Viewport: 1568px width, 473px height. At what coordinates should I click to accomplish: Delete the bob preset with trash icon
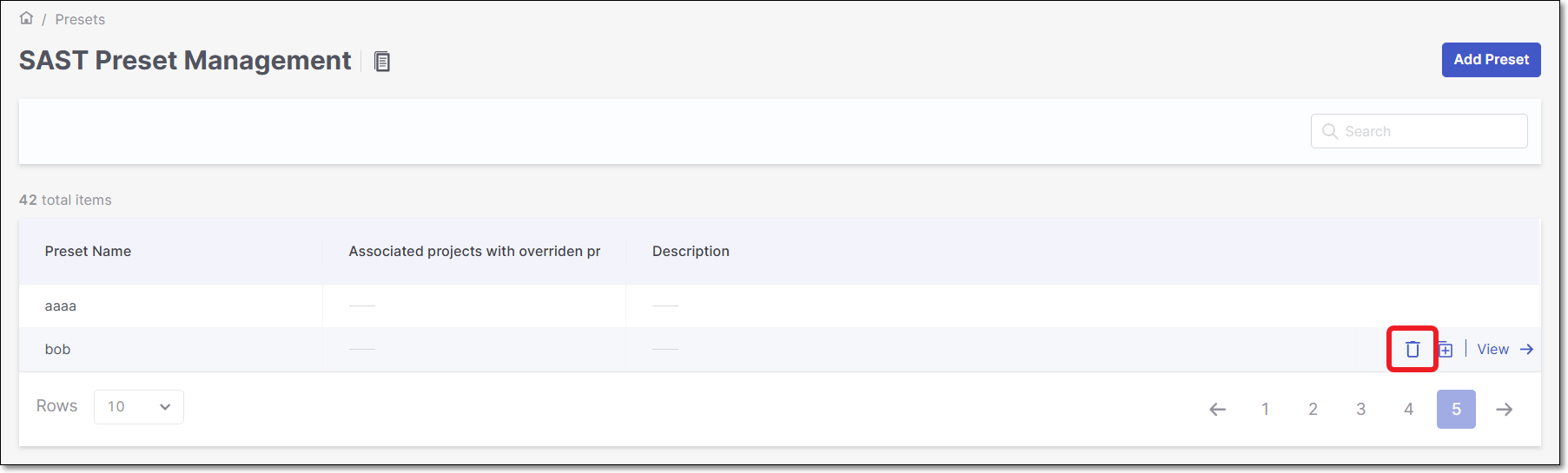[1413, 349]
